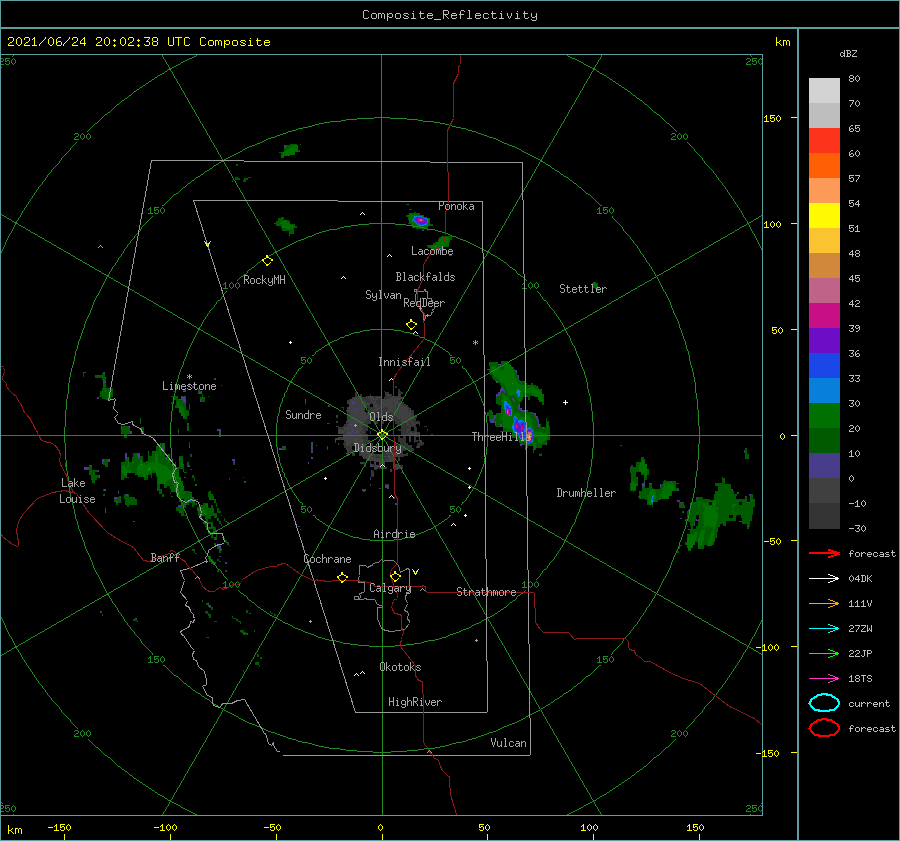Click the green 22JP arrow icon
Viewport: 900px width, 841px height.
(824, 653)
